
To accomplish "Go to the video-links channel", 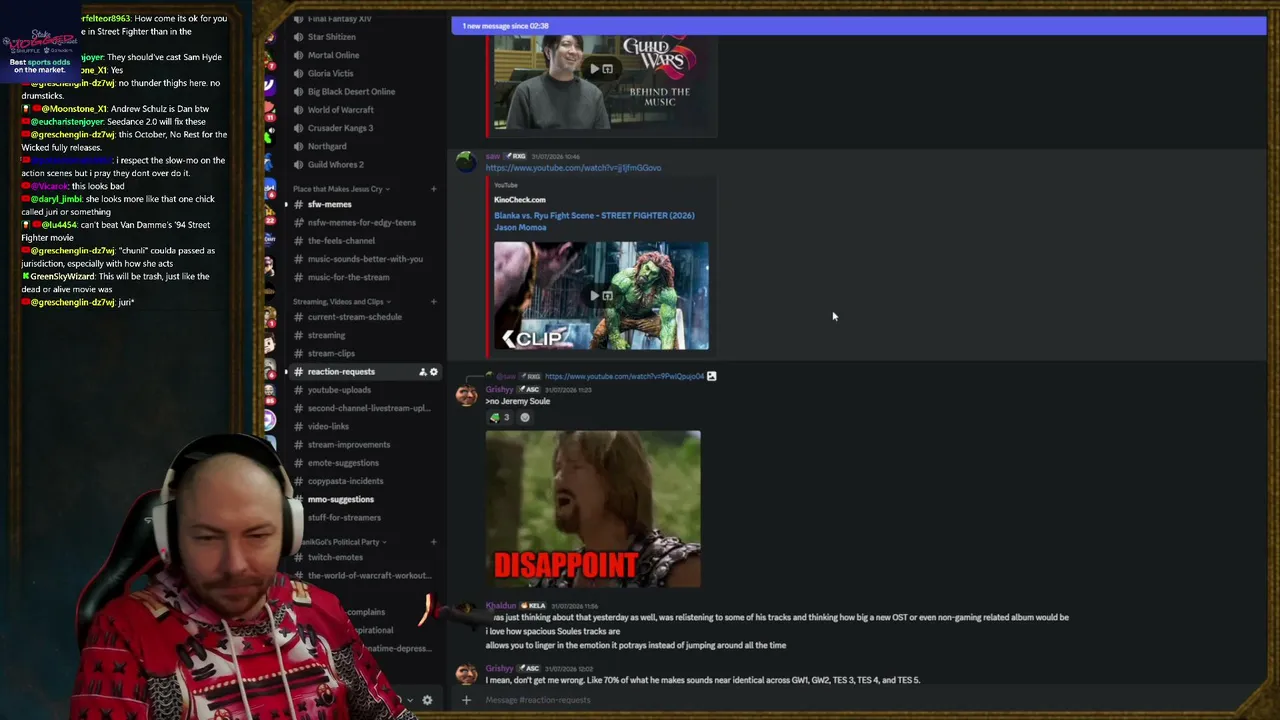I will [x=328, y=427].
